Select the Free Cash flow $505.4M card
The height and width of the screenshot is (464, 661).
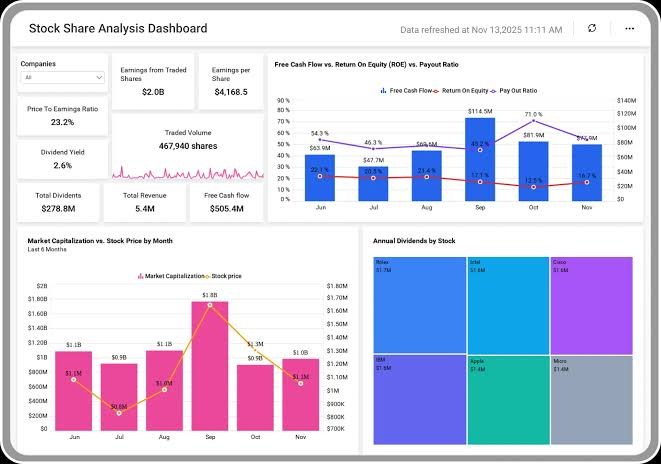pyautogui.click(x=226, y=202)
